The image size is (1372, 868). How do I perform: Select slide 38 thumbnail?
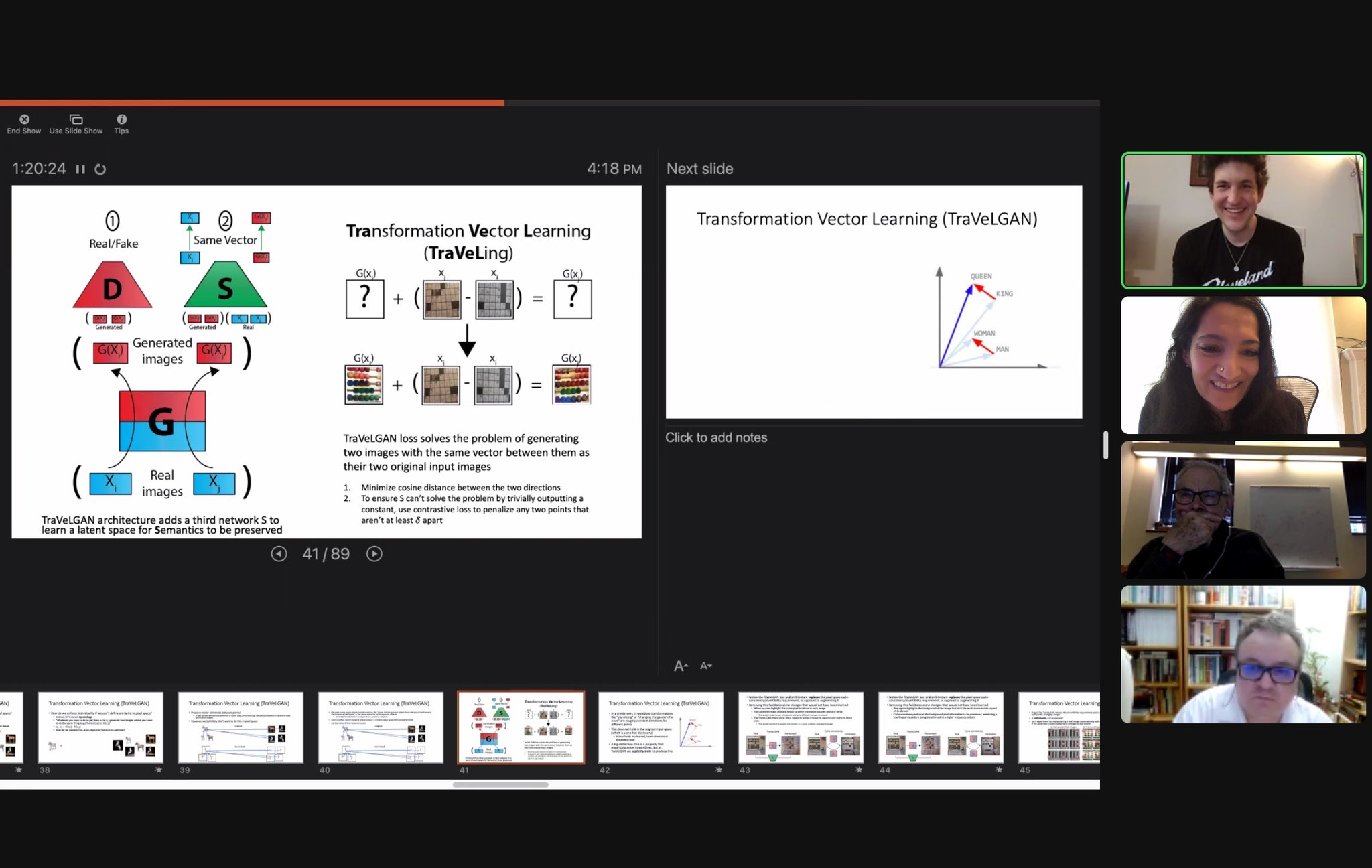pyautogui.click(x=100, y=727)
